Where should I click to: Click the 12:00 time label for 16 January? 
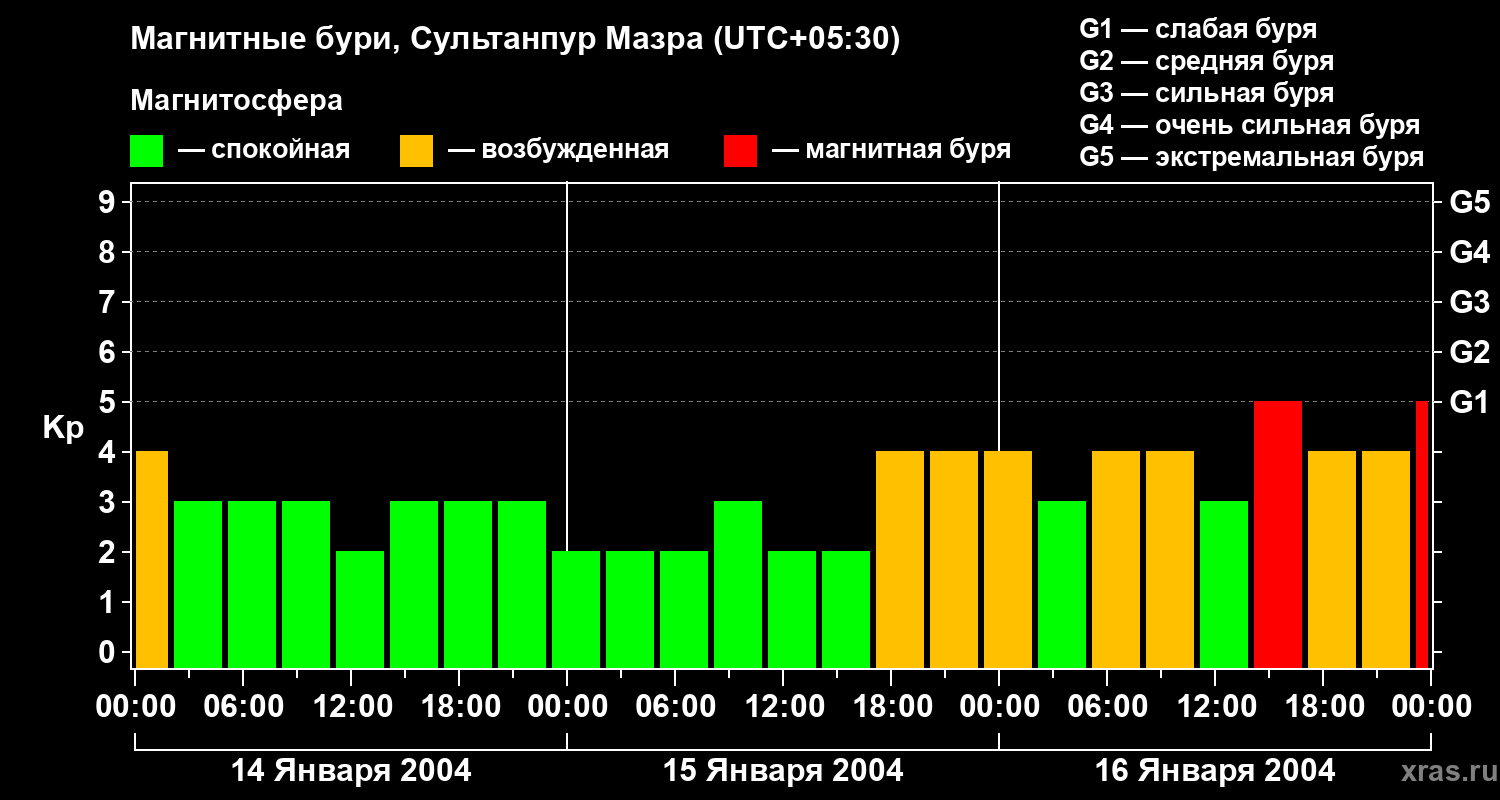click(1217, 706)
